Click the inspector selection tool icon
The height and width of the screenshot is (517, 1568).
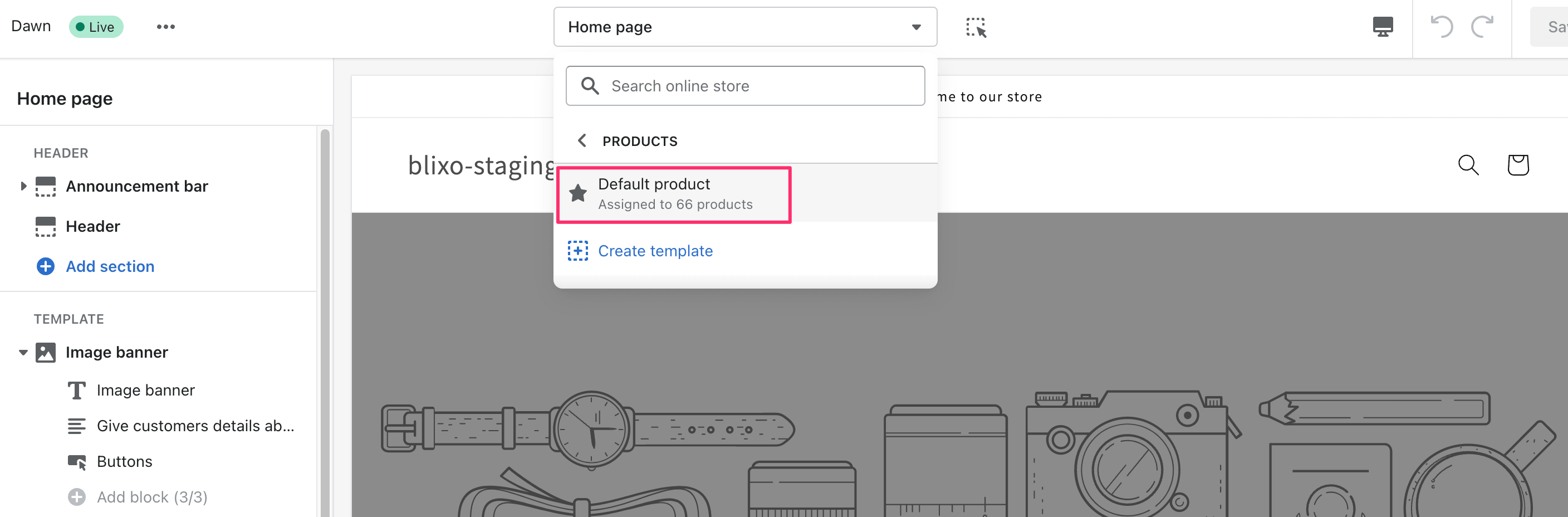click(976, 27)
